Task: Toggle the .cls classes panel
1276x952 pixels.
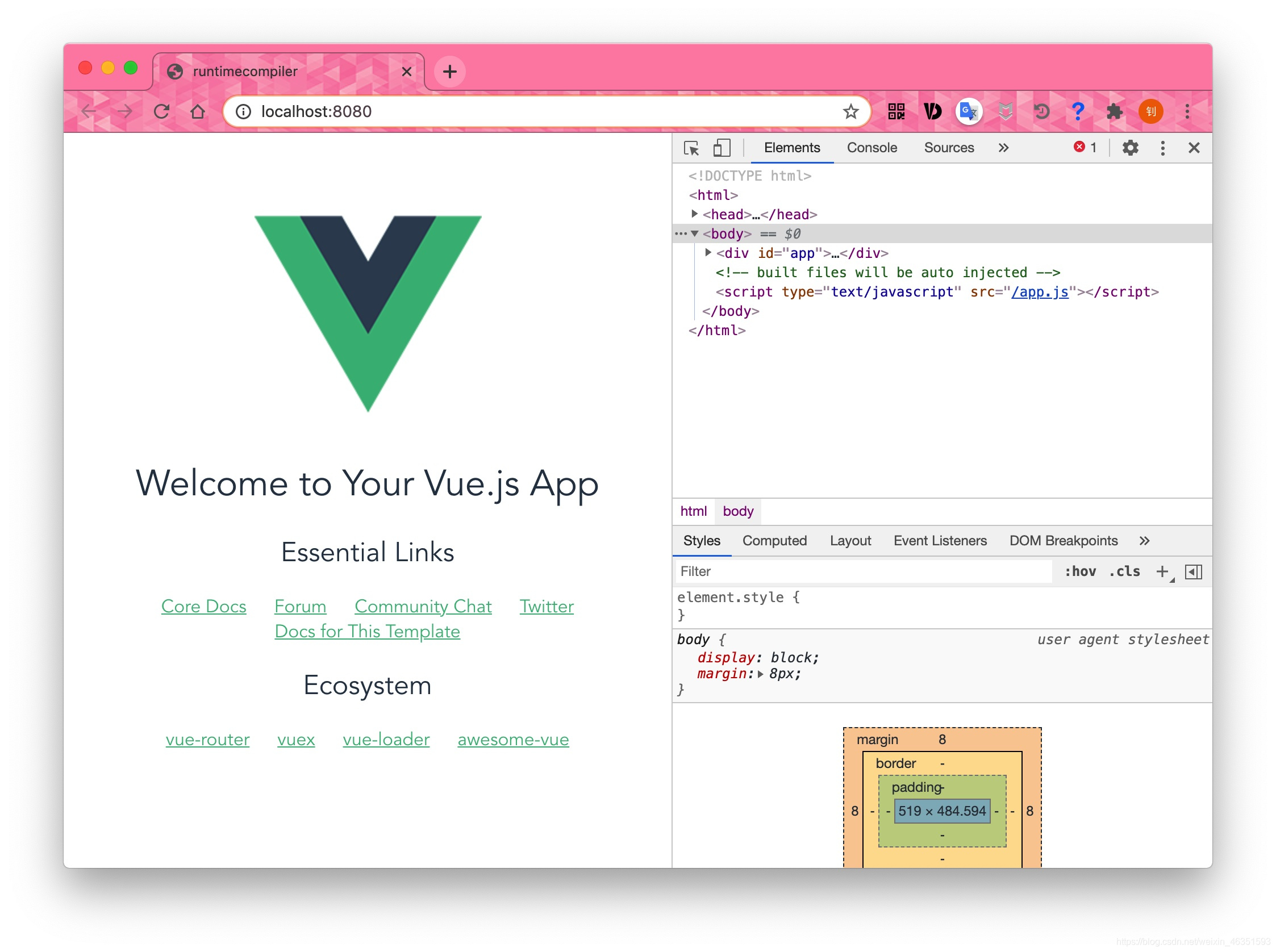Action: [1124, 571]
